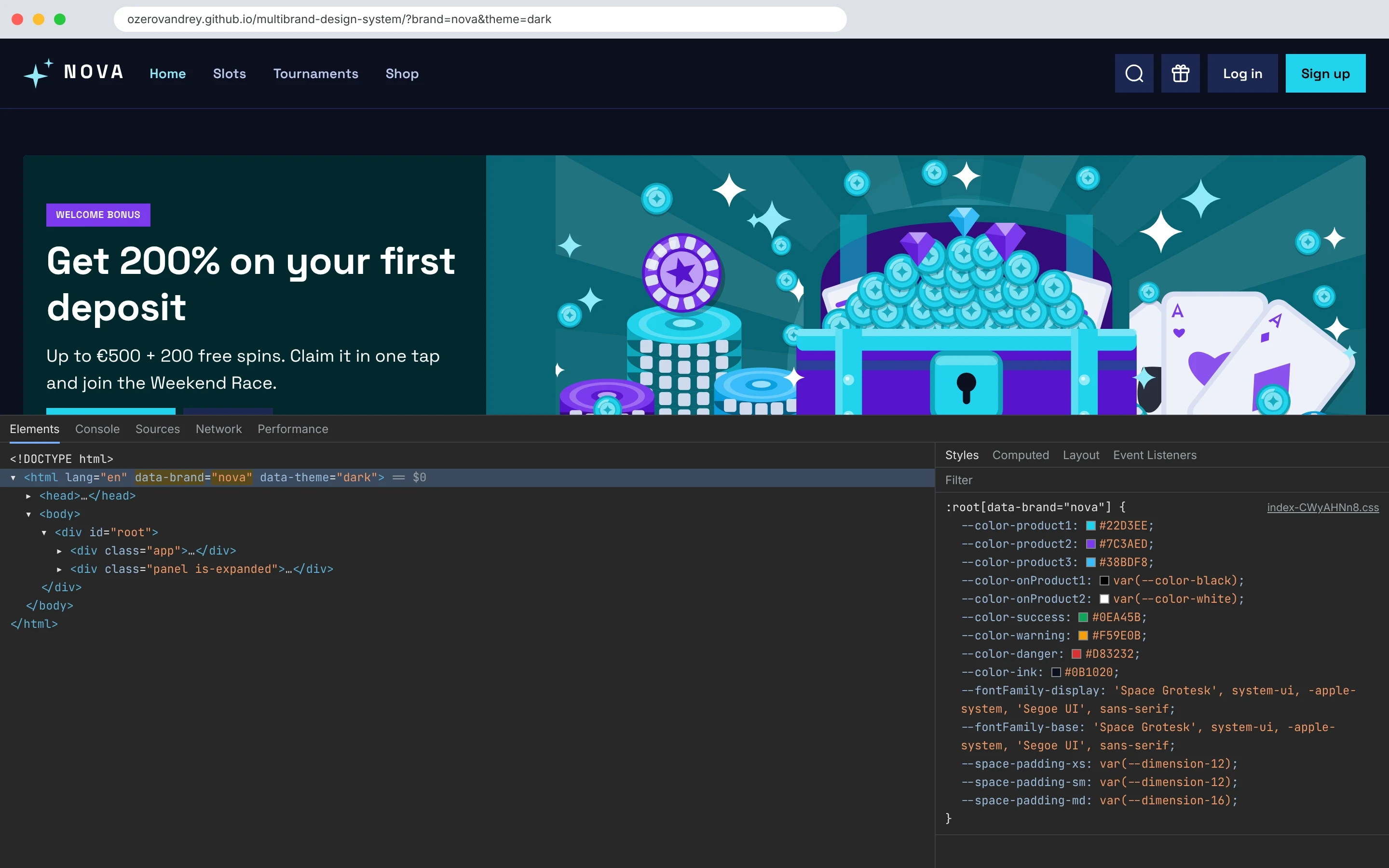
Task: Open the Home nav link
Action: (168, 73)
